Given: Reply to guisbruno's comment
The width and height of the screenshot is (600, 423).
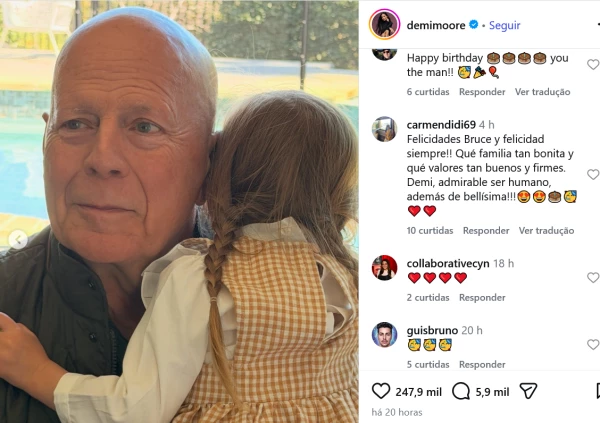Looking at the screenshot, I should tap(482, 364).
